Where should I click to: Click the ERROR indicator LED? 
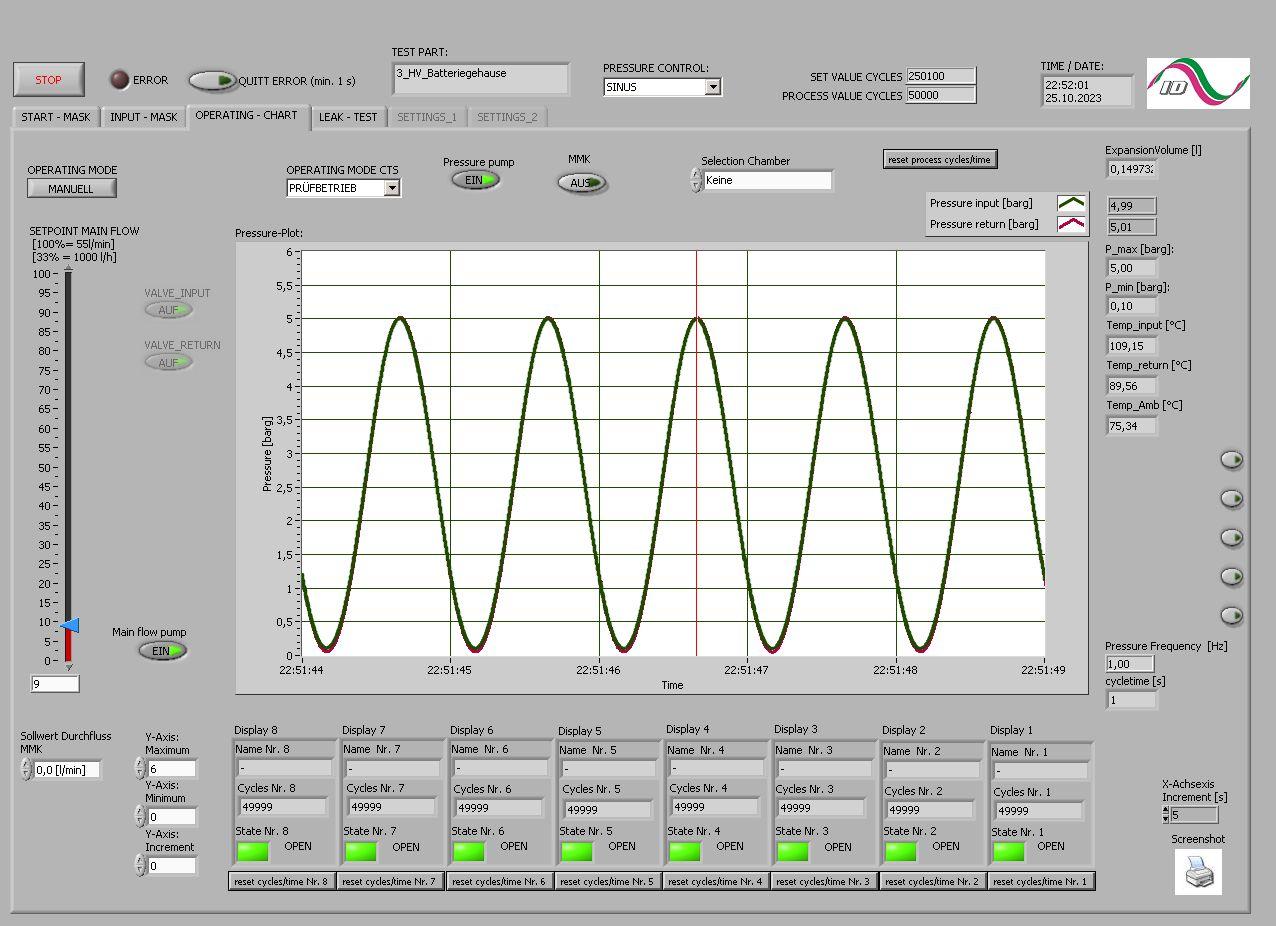click(119, 80)
